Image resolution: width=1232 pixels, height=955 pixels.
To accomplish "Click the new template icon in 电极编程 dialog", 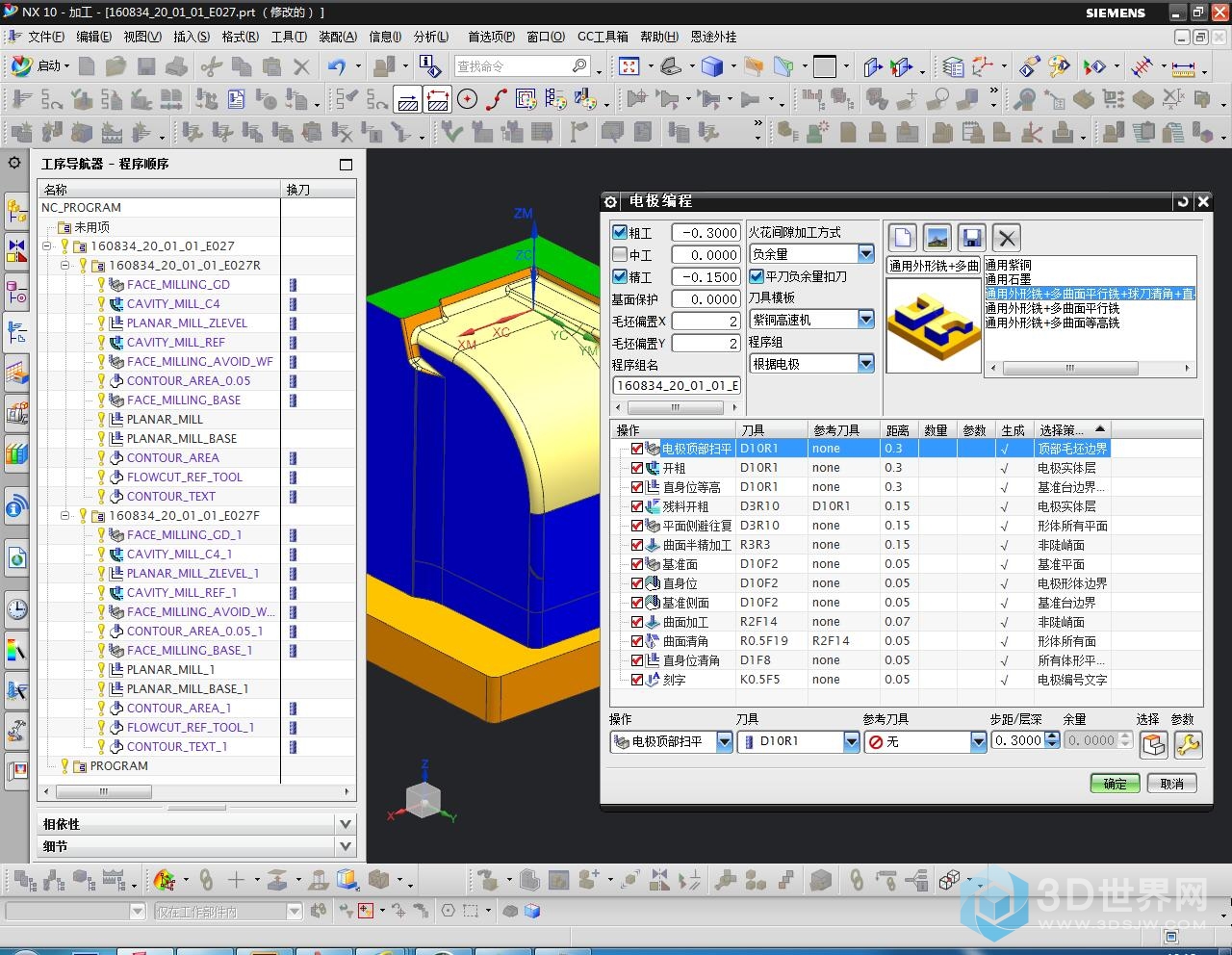I will click(x=902, y=238).
